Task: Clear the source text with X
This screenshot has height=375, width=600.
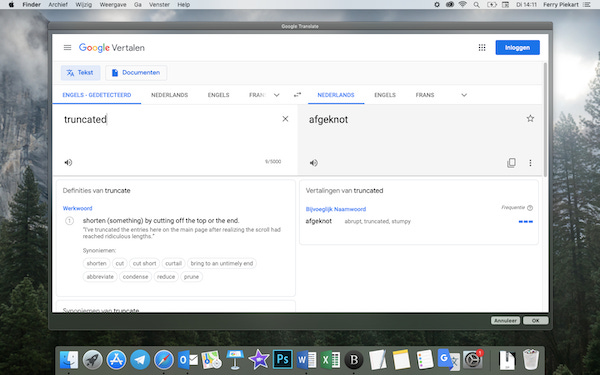Action: click(285, 119)
